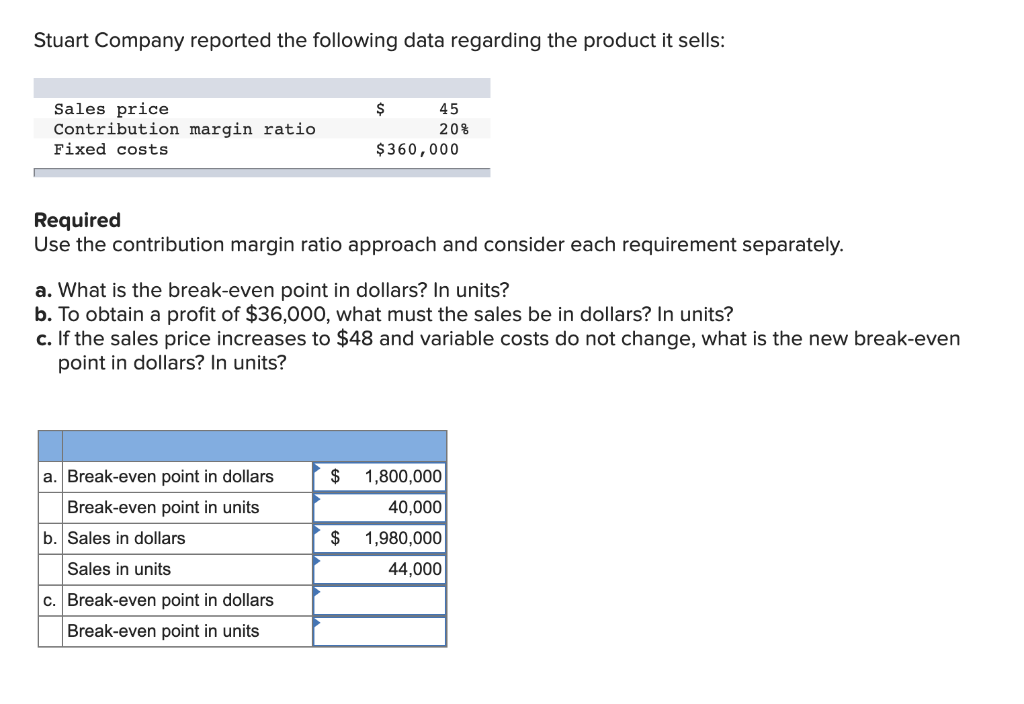Select the "Sales in units" row label
The height and width of the screenshot is (704, 1024).
(x=119, y=570)
